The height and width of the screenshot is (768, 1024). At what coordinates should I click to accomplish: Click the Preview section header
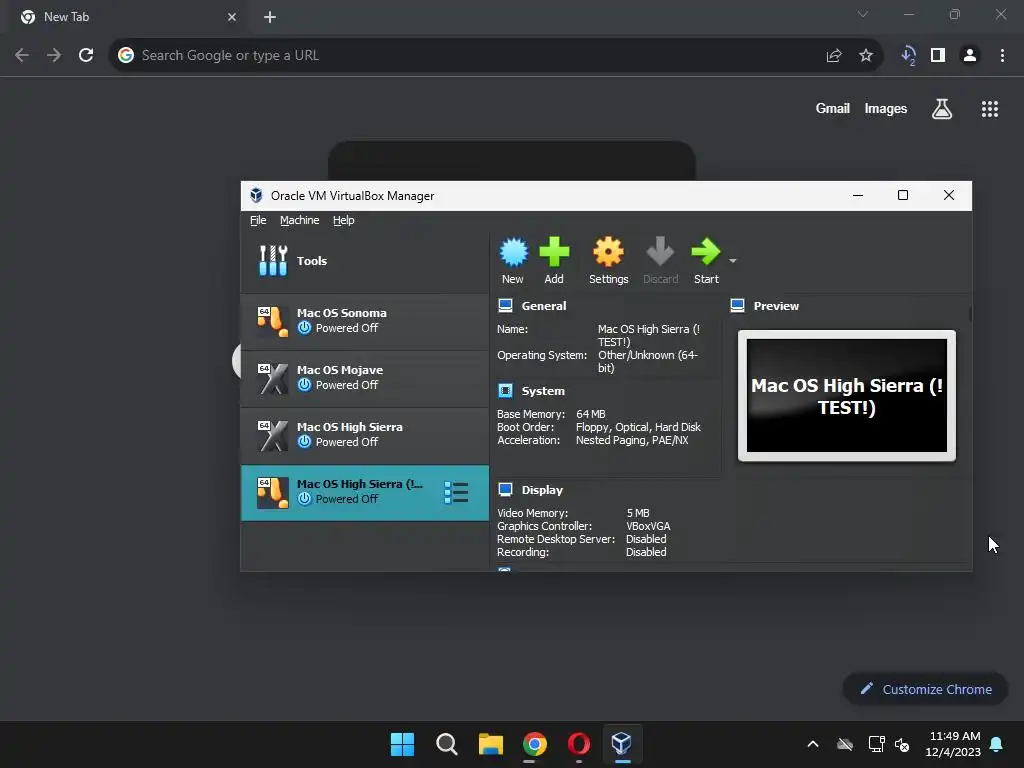(776, 306)
